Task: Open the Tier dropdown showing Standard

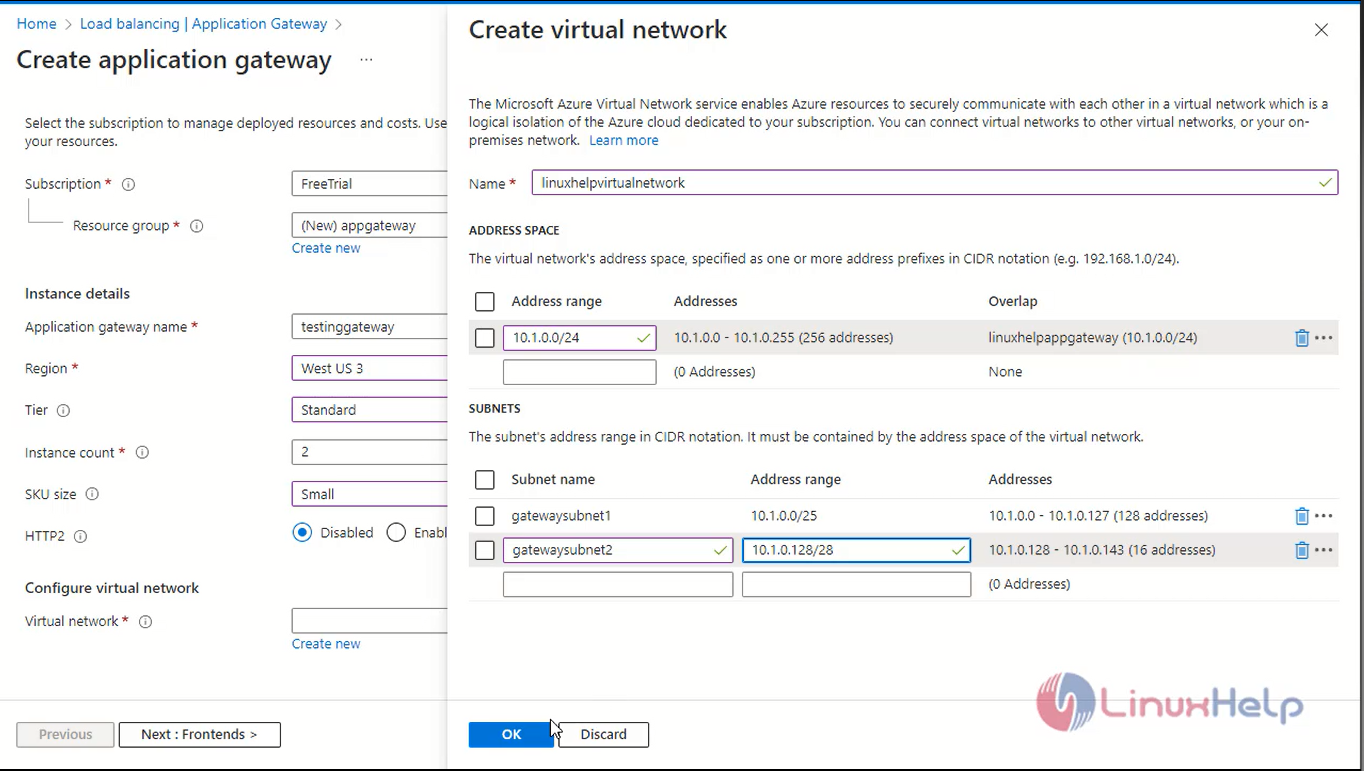Action: point(369,410)
